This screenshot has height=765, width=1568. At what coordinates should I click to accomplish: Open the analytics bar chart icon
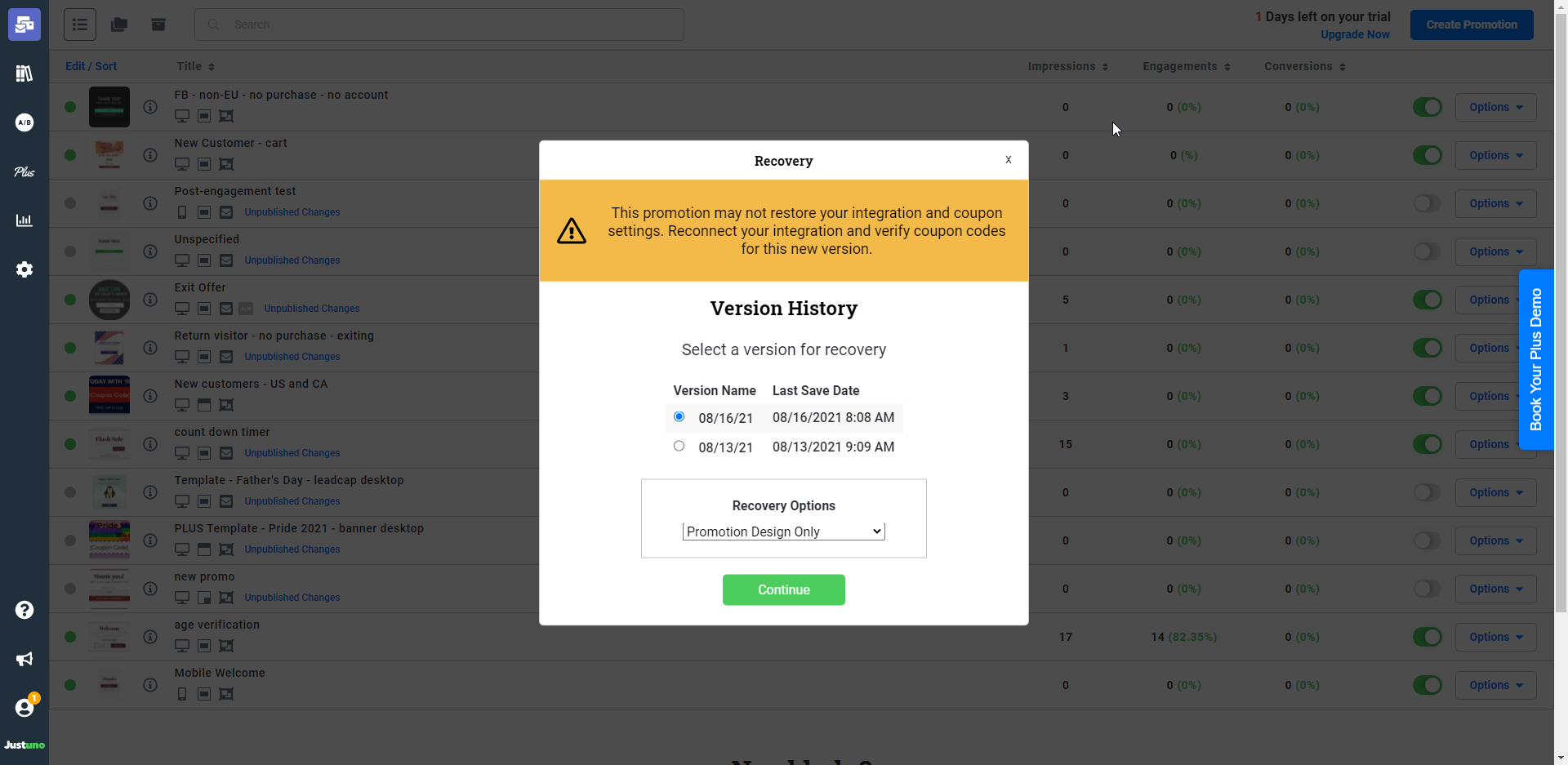(x=24, y=220)
